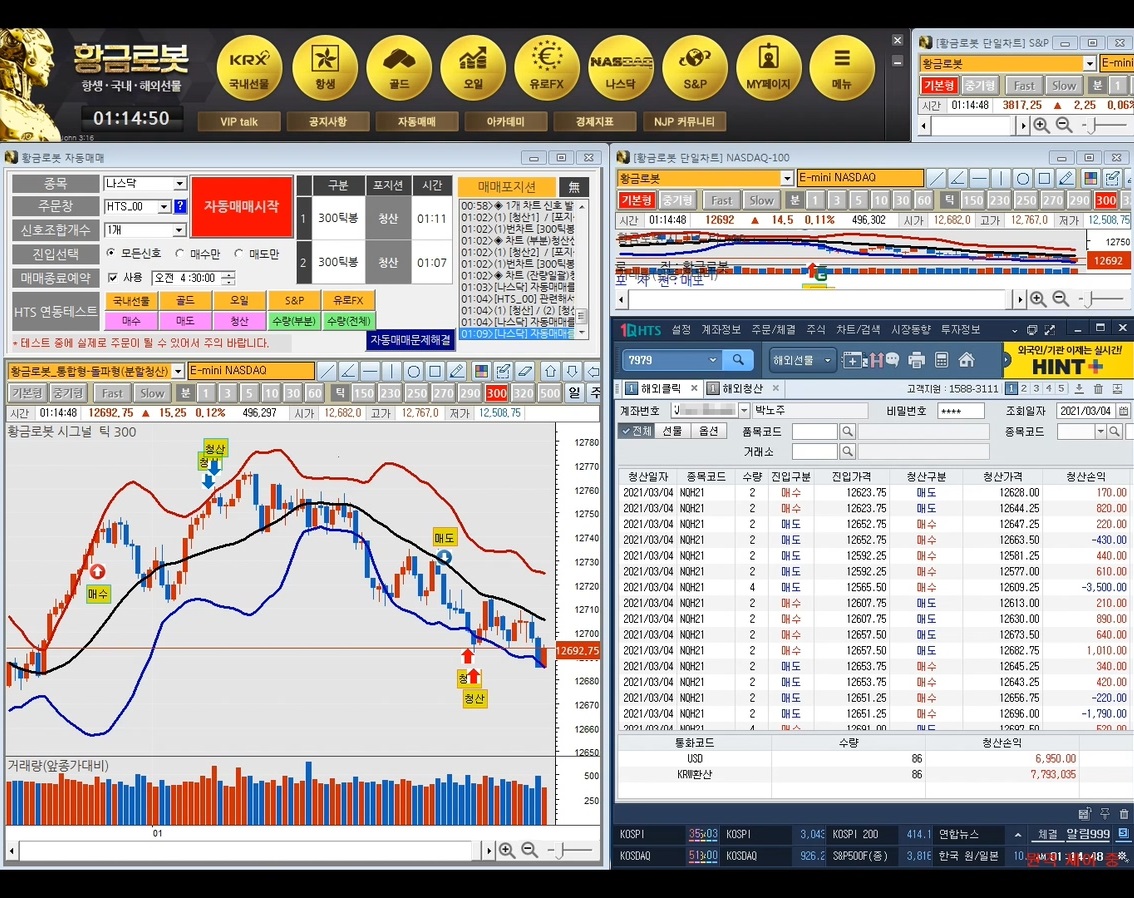Toggle 전체 filter in 1QHTS
1134x898 pixels.
click(636, 431)
